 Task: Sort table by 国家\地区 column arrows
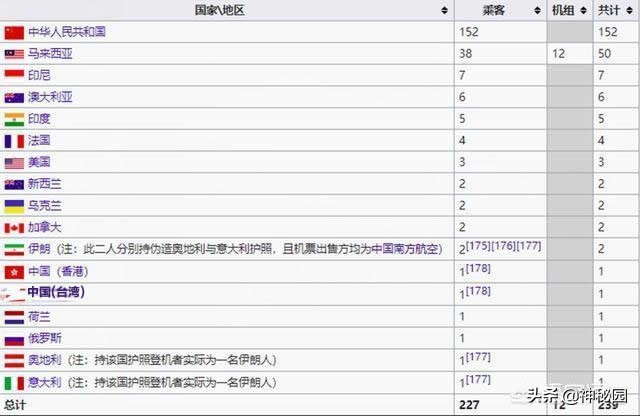pos(444,10)
